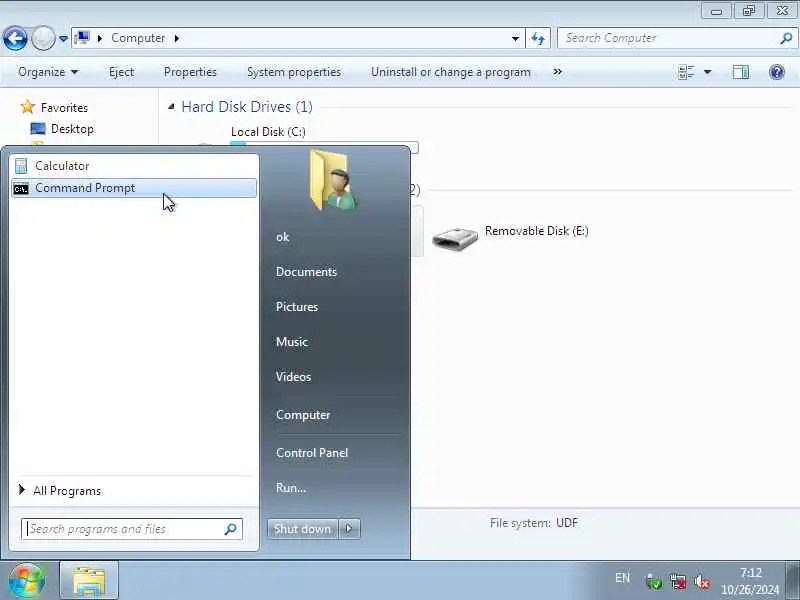
Task: Refresh the Computer folder view
Action: point(538,38)
